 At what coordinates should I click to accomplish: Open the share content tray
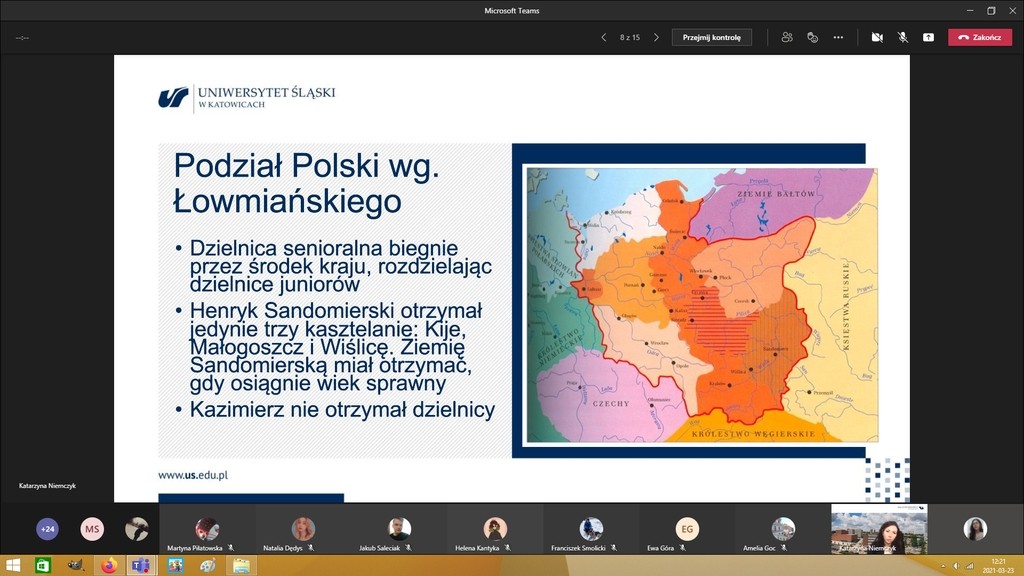pos(928,37)
